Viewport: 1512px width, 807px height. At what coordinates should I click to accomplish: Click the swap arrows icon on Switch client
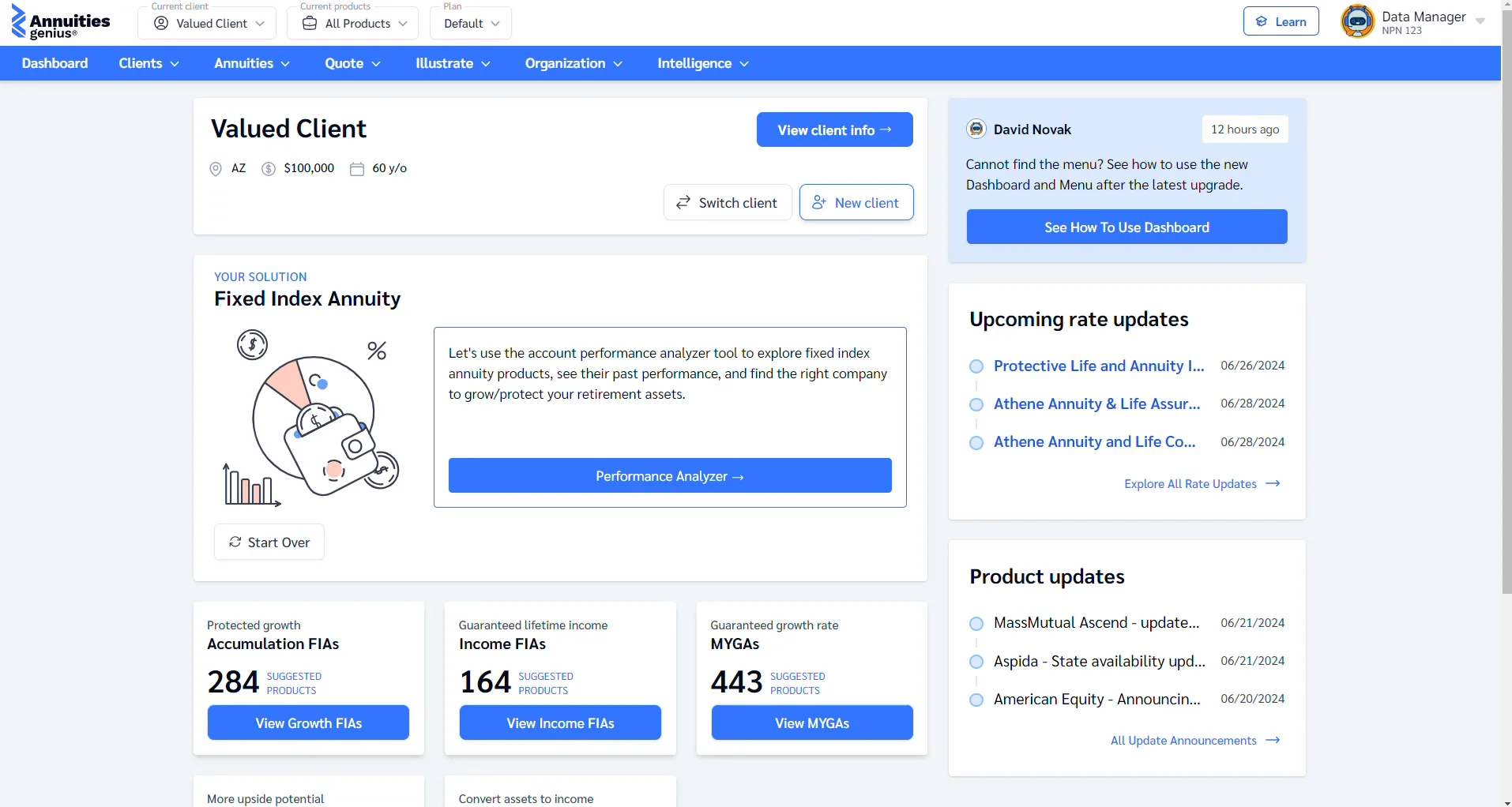pyautogui.click(x=684, y=202)
